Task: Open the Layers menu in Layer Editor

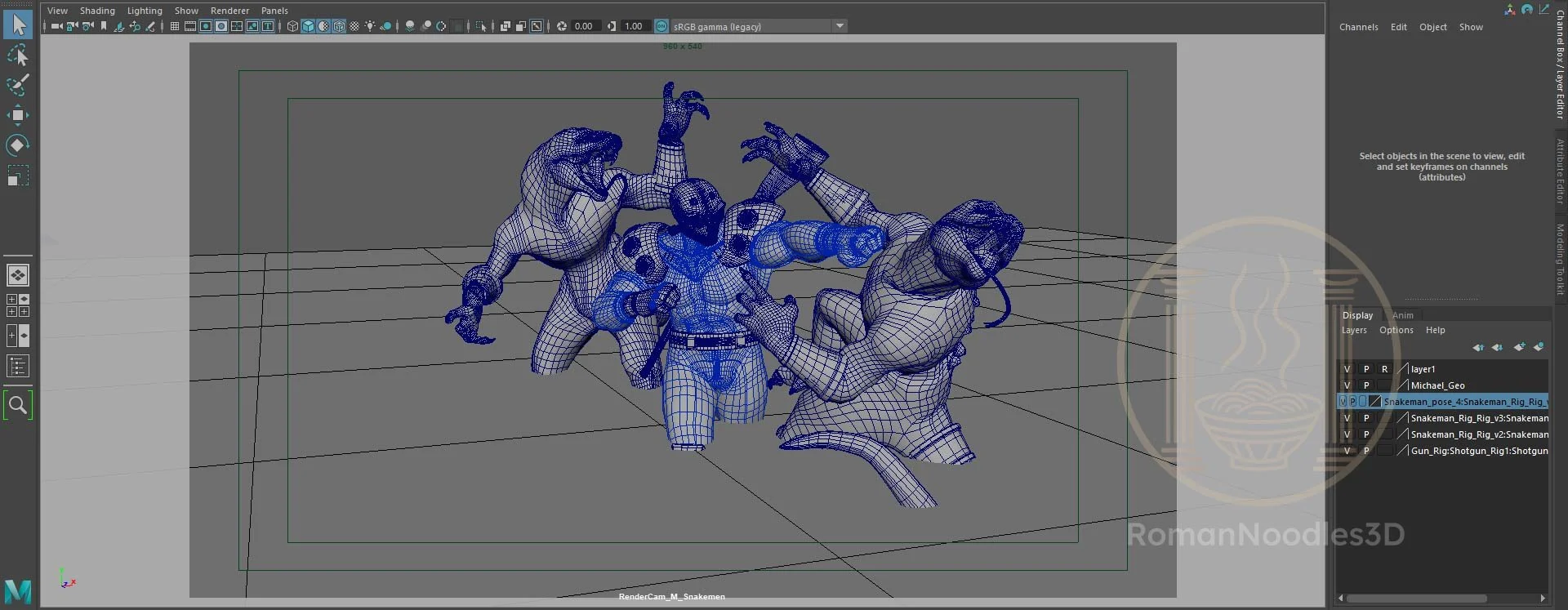Action: pyautogui.click(x=1353, y=330)
